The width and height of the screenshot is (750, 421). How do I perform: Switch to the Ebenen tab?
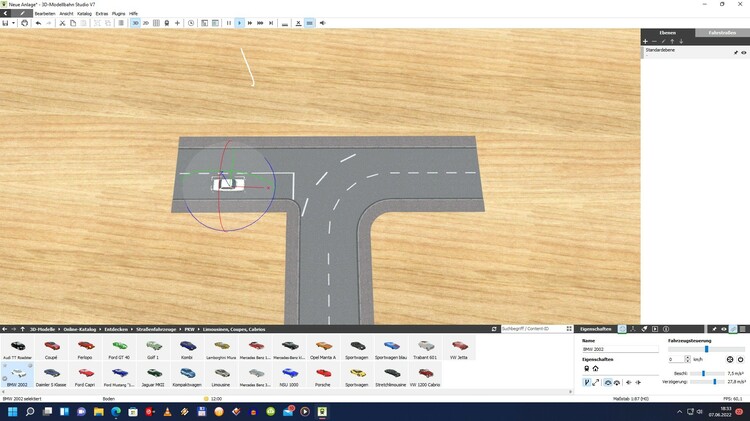[x=668, y=33]
